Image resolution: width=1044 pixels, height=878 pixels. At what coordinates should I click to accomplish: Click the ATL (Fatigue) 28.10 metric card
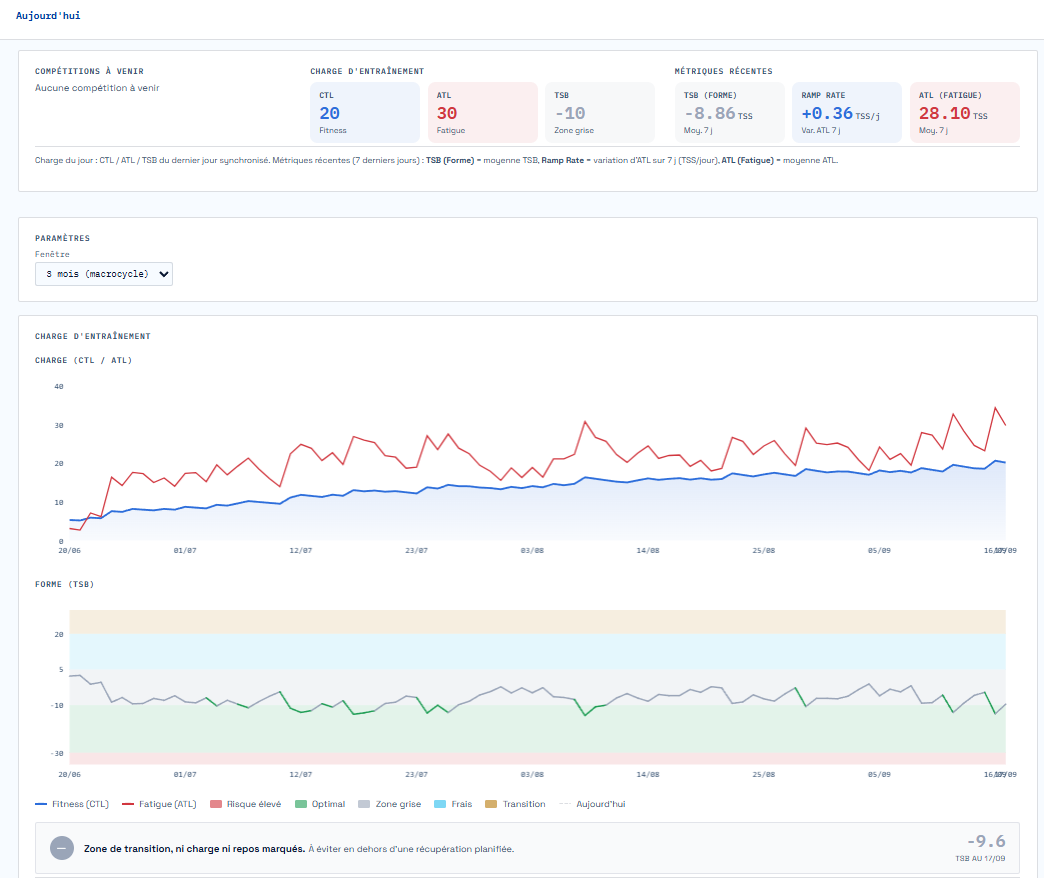click(965, 112)
